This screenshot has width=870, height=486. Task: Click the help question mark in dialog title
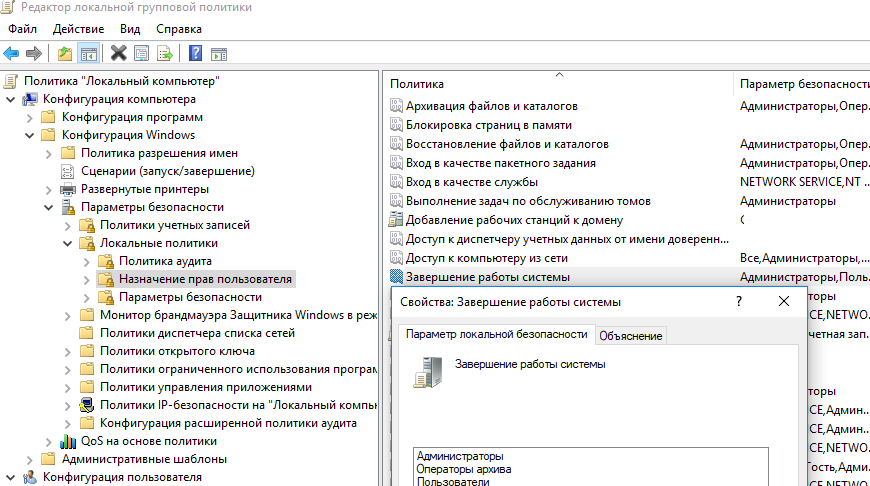(739, 301)
